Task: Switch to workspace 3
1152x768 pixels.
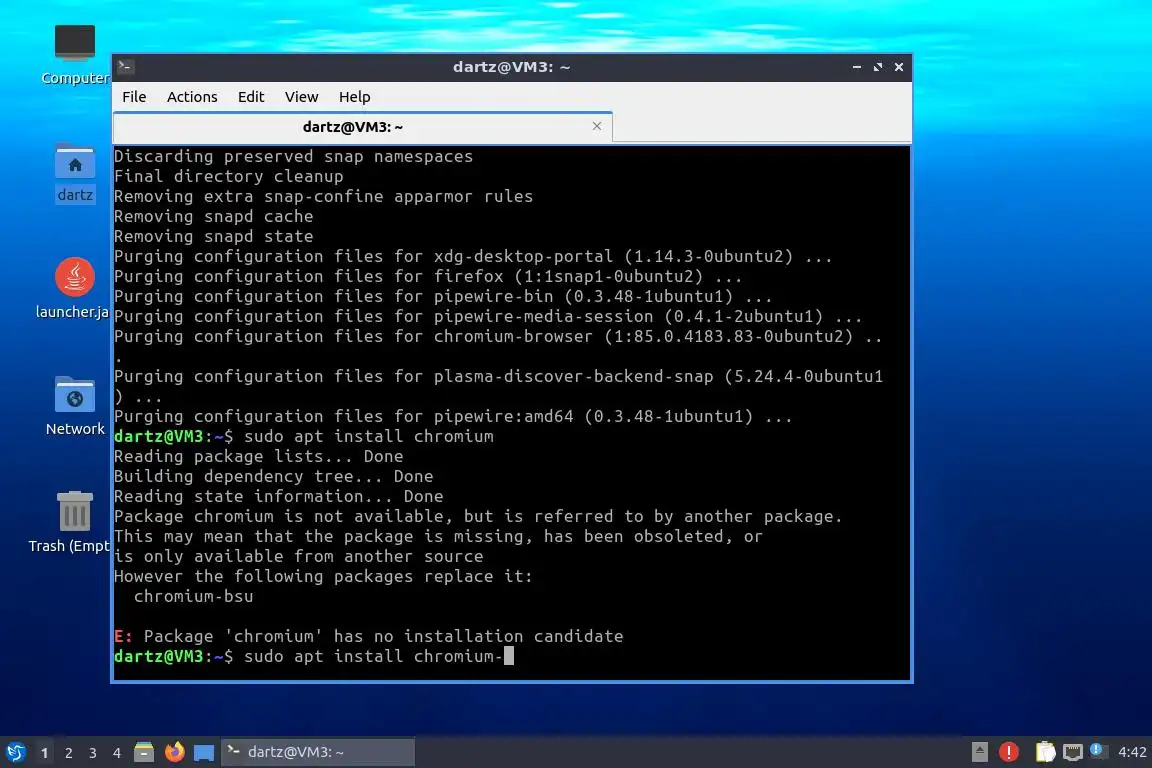Action: pyautogui.click(x=93, y=753)
